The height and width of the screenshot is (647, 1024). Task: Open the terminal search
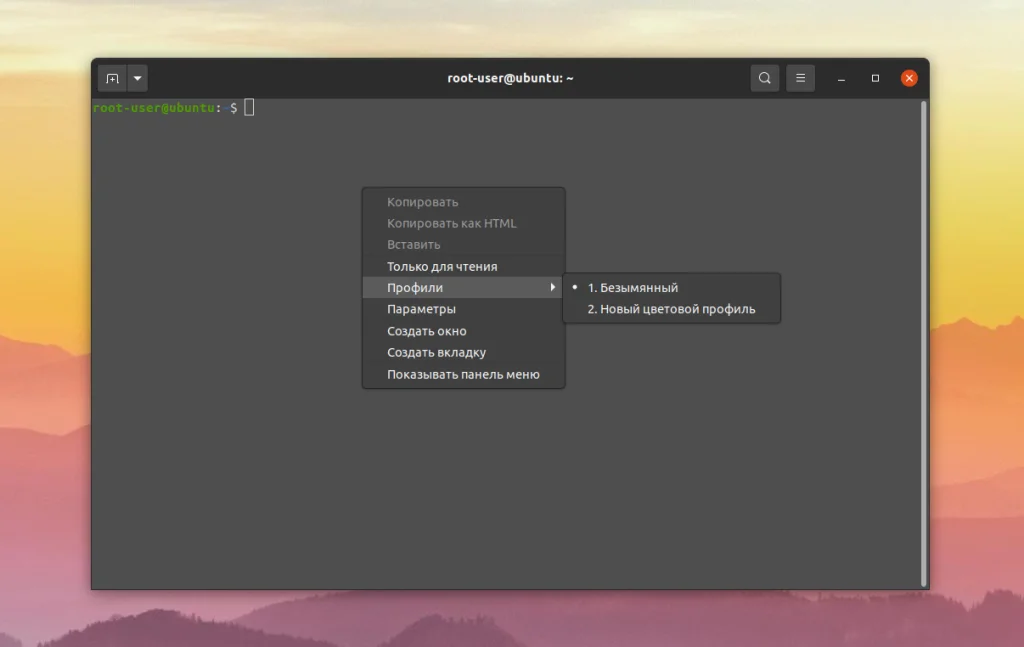tap(764, 77)
